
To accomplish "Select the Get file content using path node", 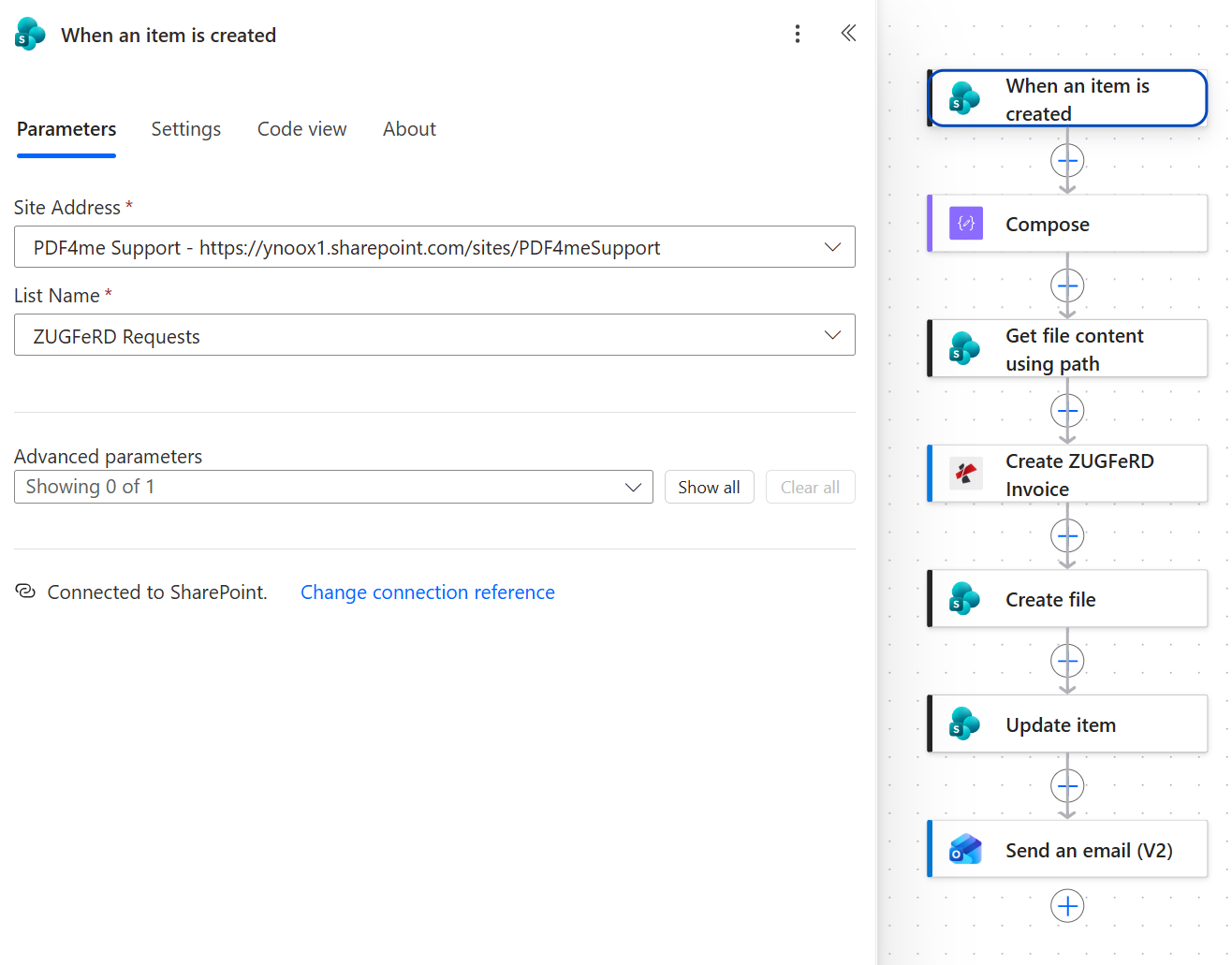I will [1067, 348].
